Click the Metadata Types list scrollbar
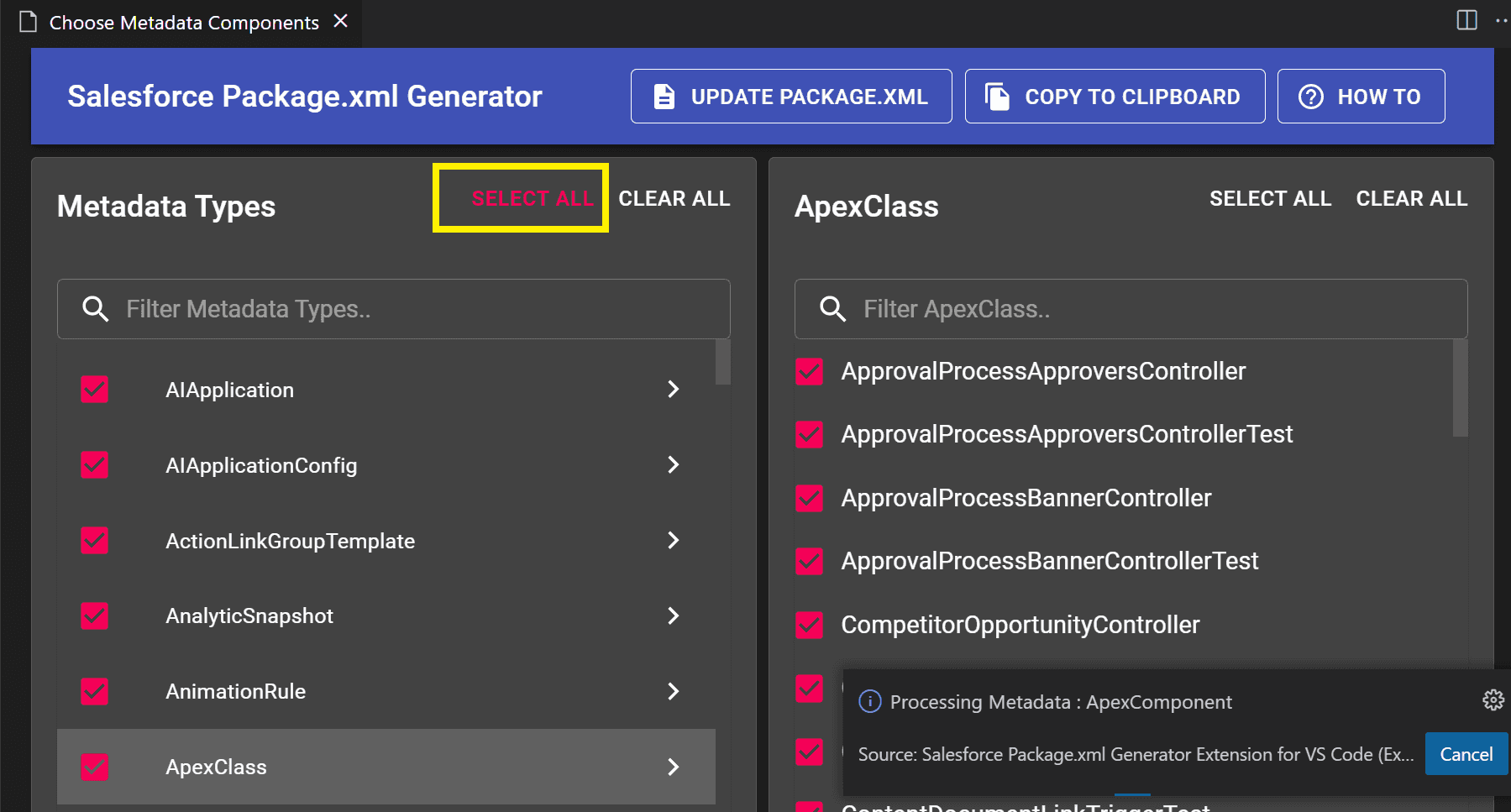Screen dimensions: 1511x812 722,362
